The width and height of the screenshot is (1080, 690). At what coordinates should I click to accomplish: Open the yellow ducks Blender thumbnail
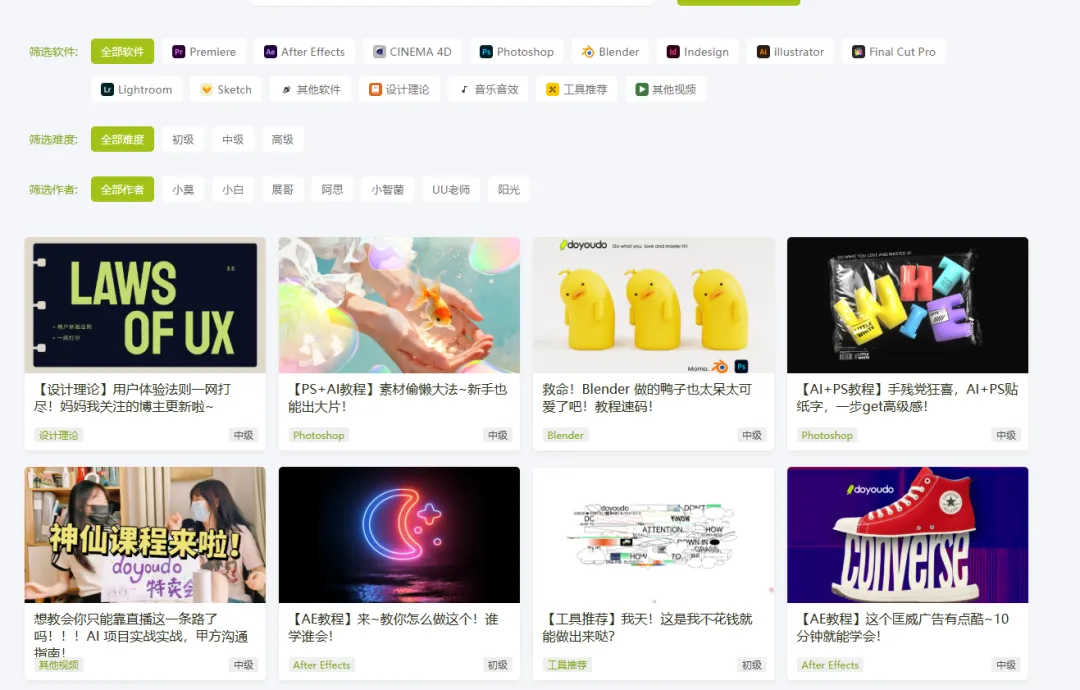click(x=654, y=305)
